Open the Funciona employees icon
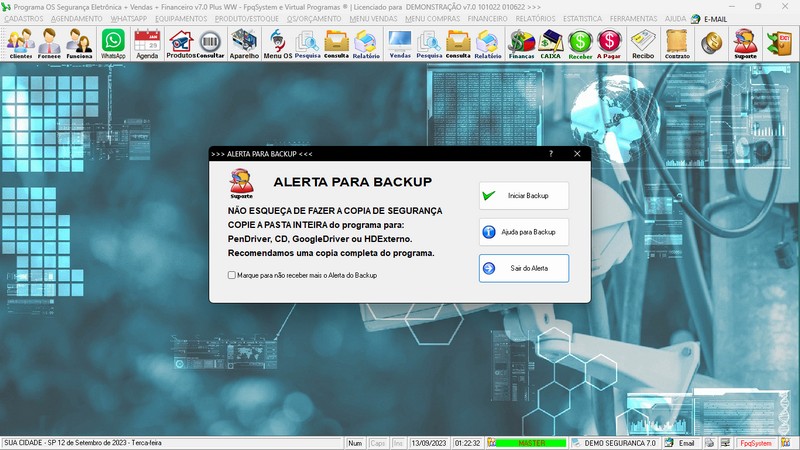 (79, 44)
